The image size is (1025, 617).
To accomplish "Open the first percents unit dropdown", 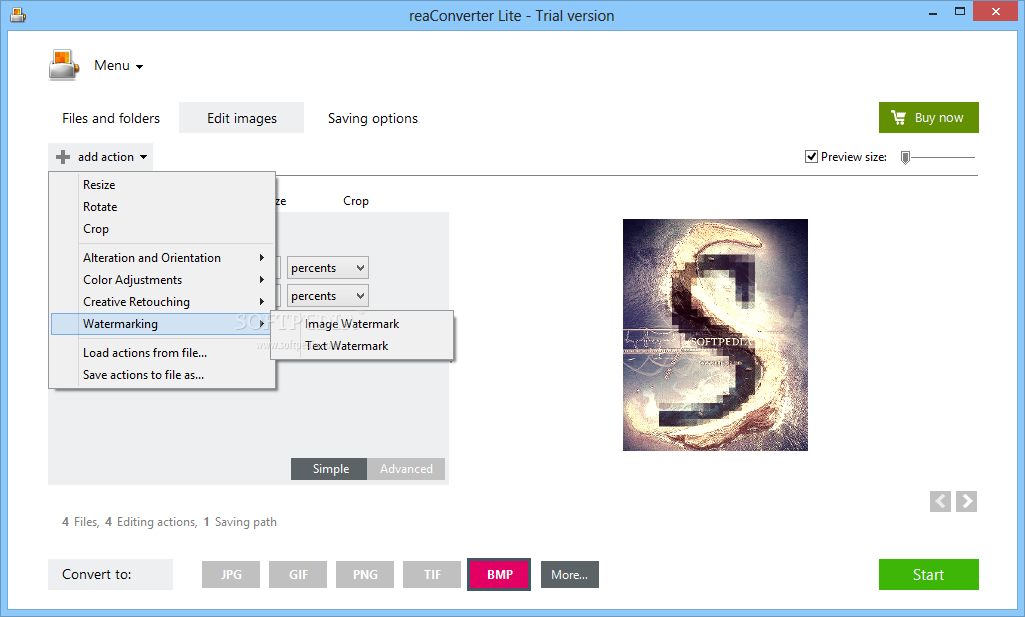I will (x=328, y=268).
